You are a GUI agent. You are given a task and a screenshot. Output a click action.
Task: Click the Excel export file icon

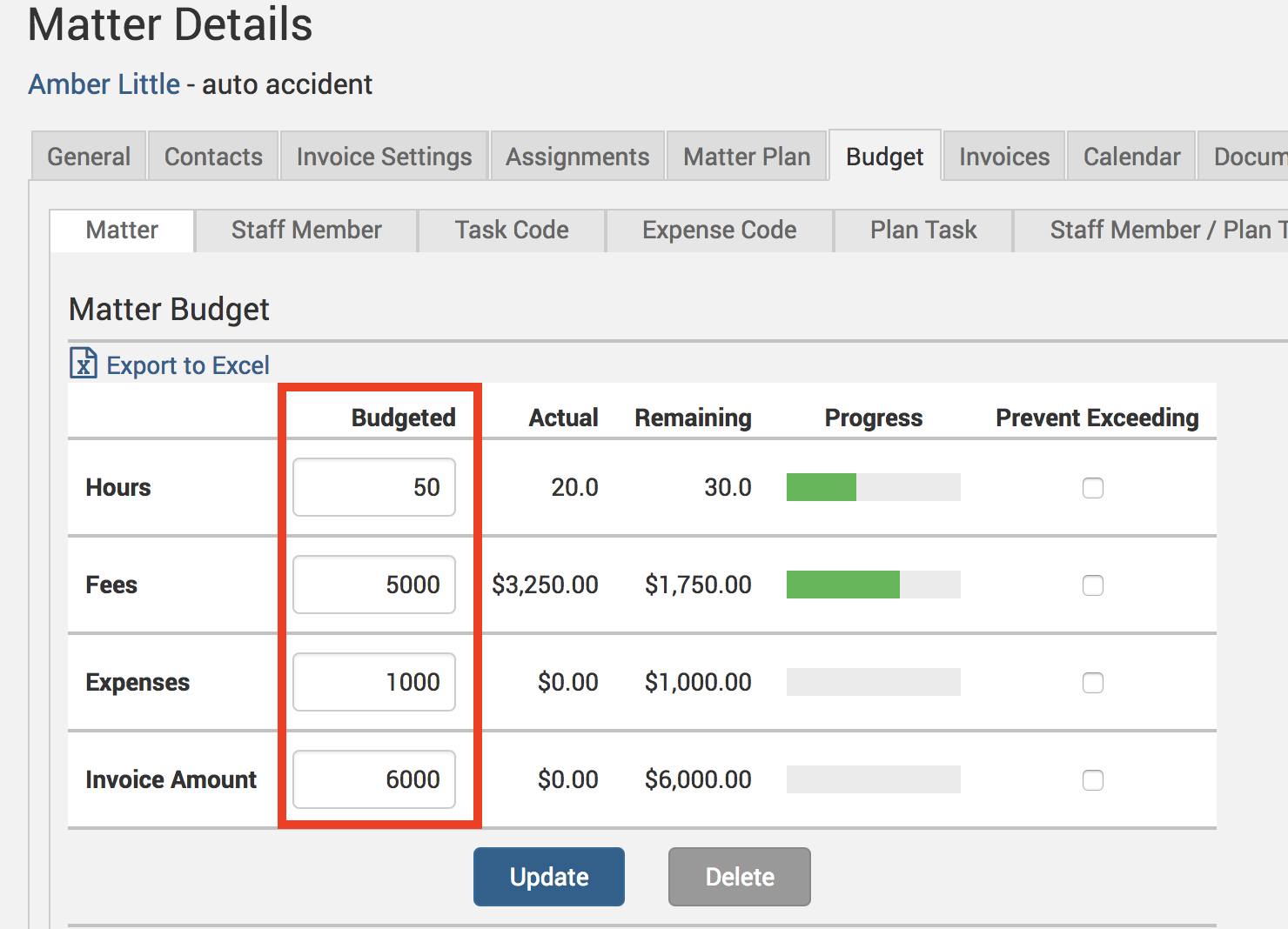click(84, 364)
